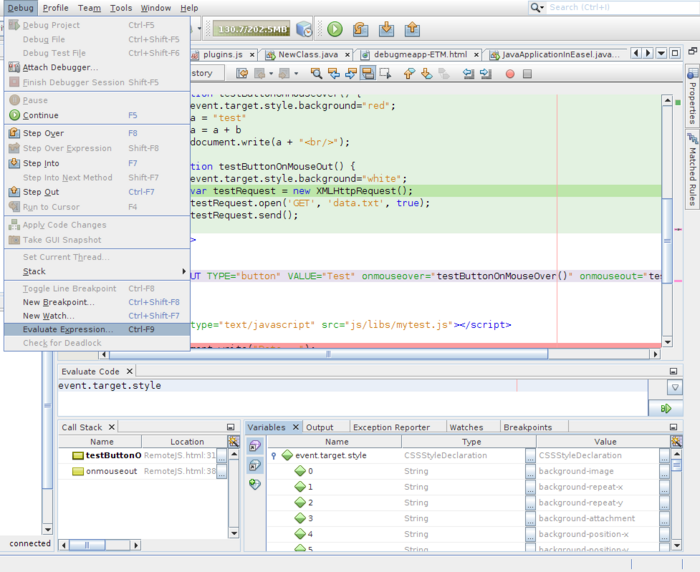Close the plugins.js tab
700x572 pixels.
pos(252,54)
